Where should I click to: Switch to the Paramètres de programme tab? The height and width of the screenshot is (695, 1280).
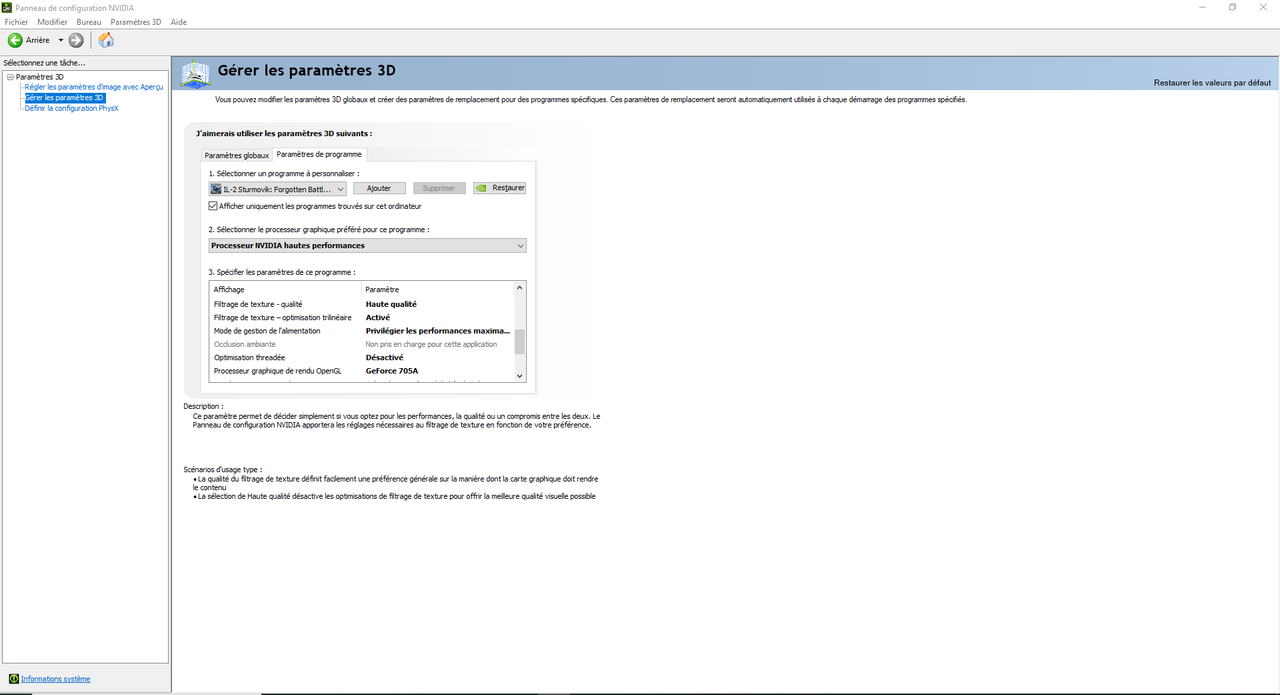[319, 154]
